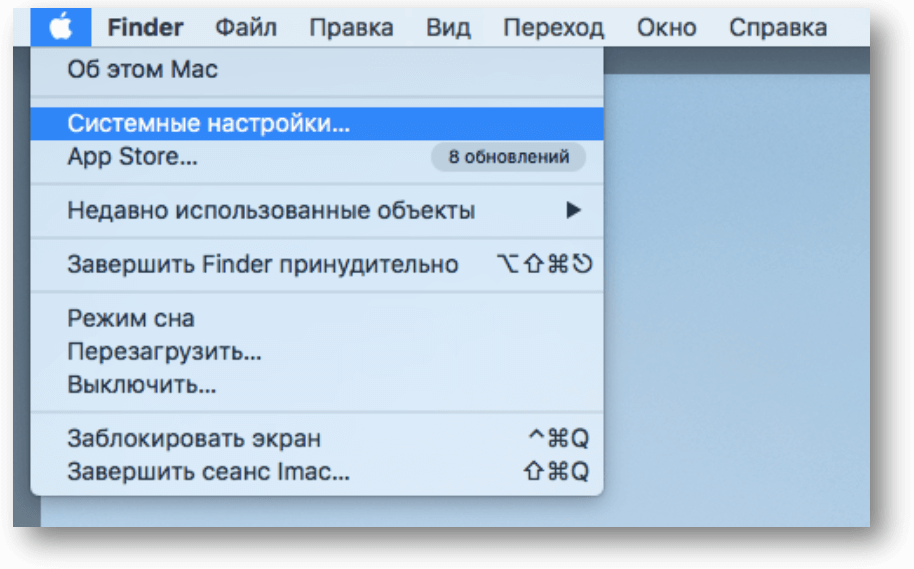Viewport: 914px width, 569px height.
Task: Select Режим сна
Action: [x=317, y=318]
